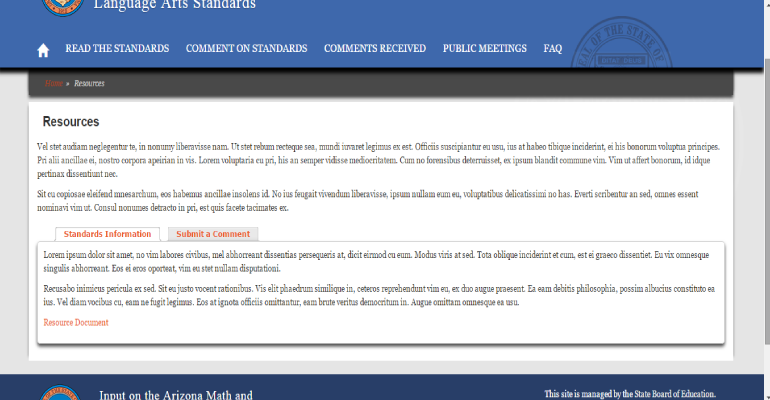770x400 pixels.
Task: Open the Read the Standards menu
Action: pyautogui.click(x=117, y=49)
